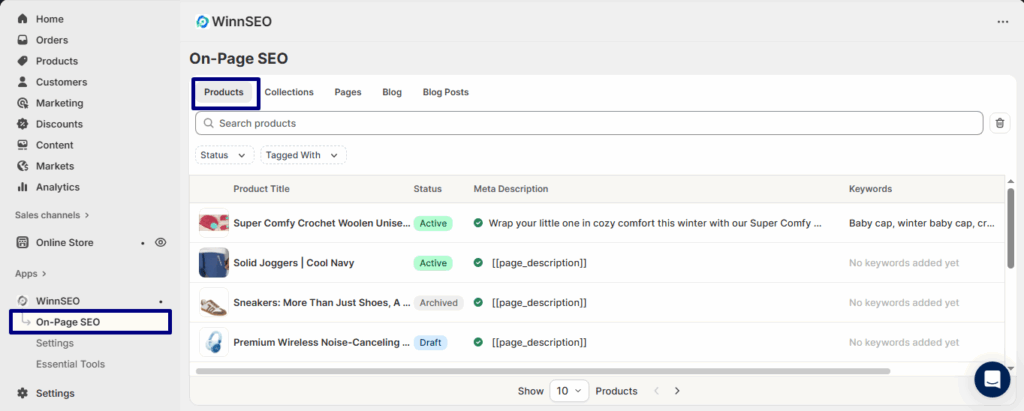Click the Content icon in sidebar
Viewport: 1024px width, 411px height.
click(23, 144)
